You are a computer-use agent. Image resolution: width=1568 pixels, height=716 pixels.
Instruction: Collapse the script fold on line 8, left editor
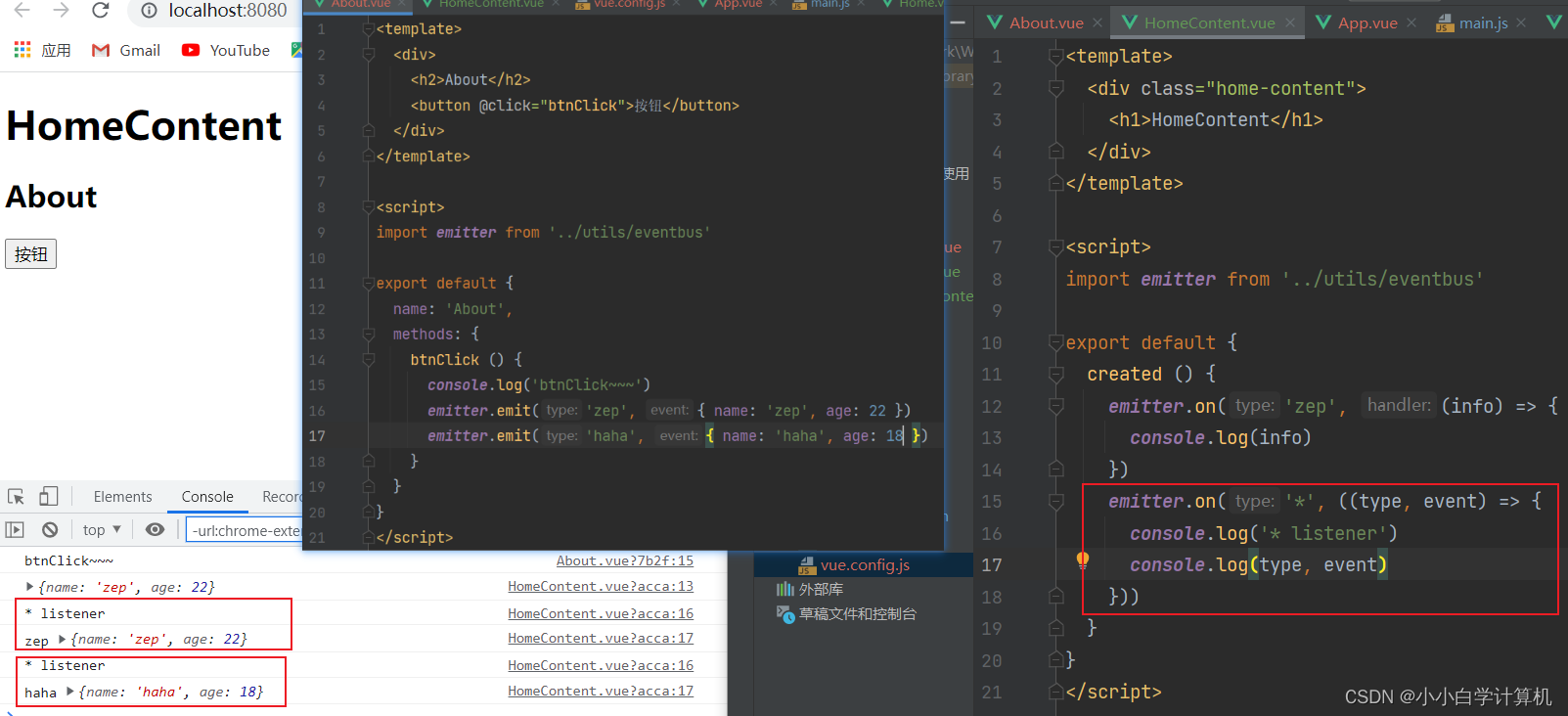369,207
